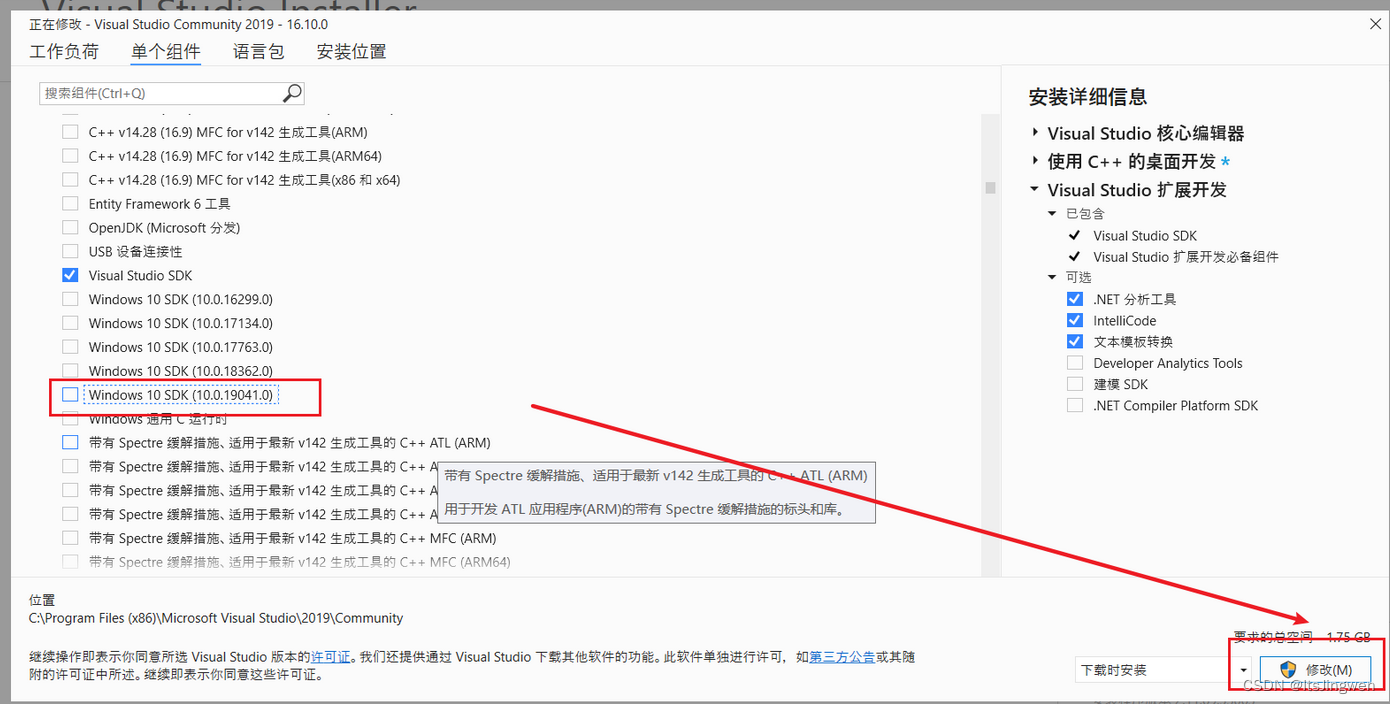Enable the Entity Framework 6 工具 checkbox

click(70, 204)
